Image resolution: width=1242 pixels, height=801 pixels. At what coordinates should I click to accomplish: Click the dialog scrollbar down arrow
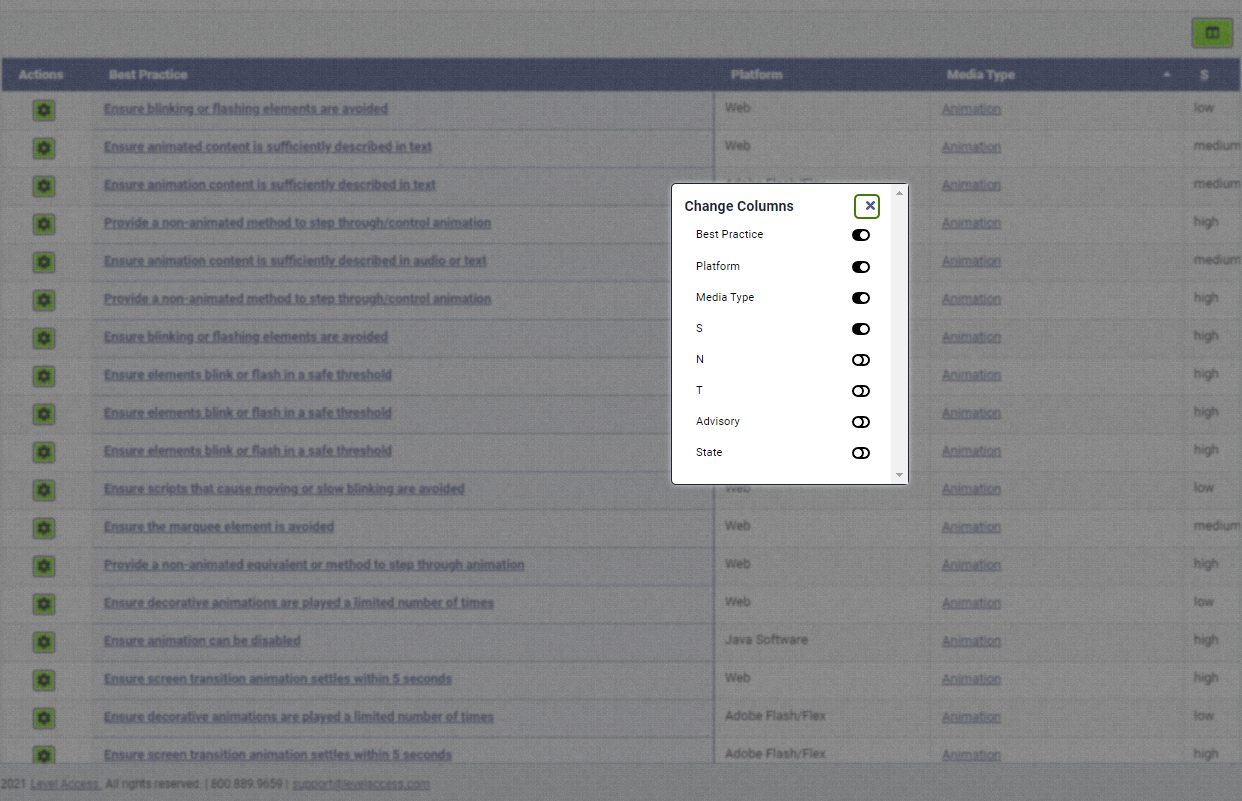click(x=899, y=475)
